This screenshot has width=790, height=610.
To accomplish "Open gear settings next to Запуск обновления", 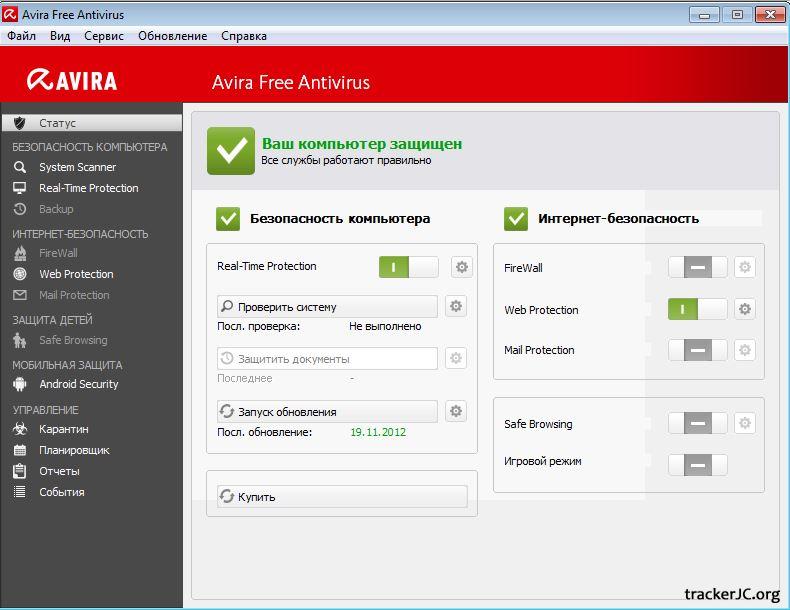I will [456, 411].
